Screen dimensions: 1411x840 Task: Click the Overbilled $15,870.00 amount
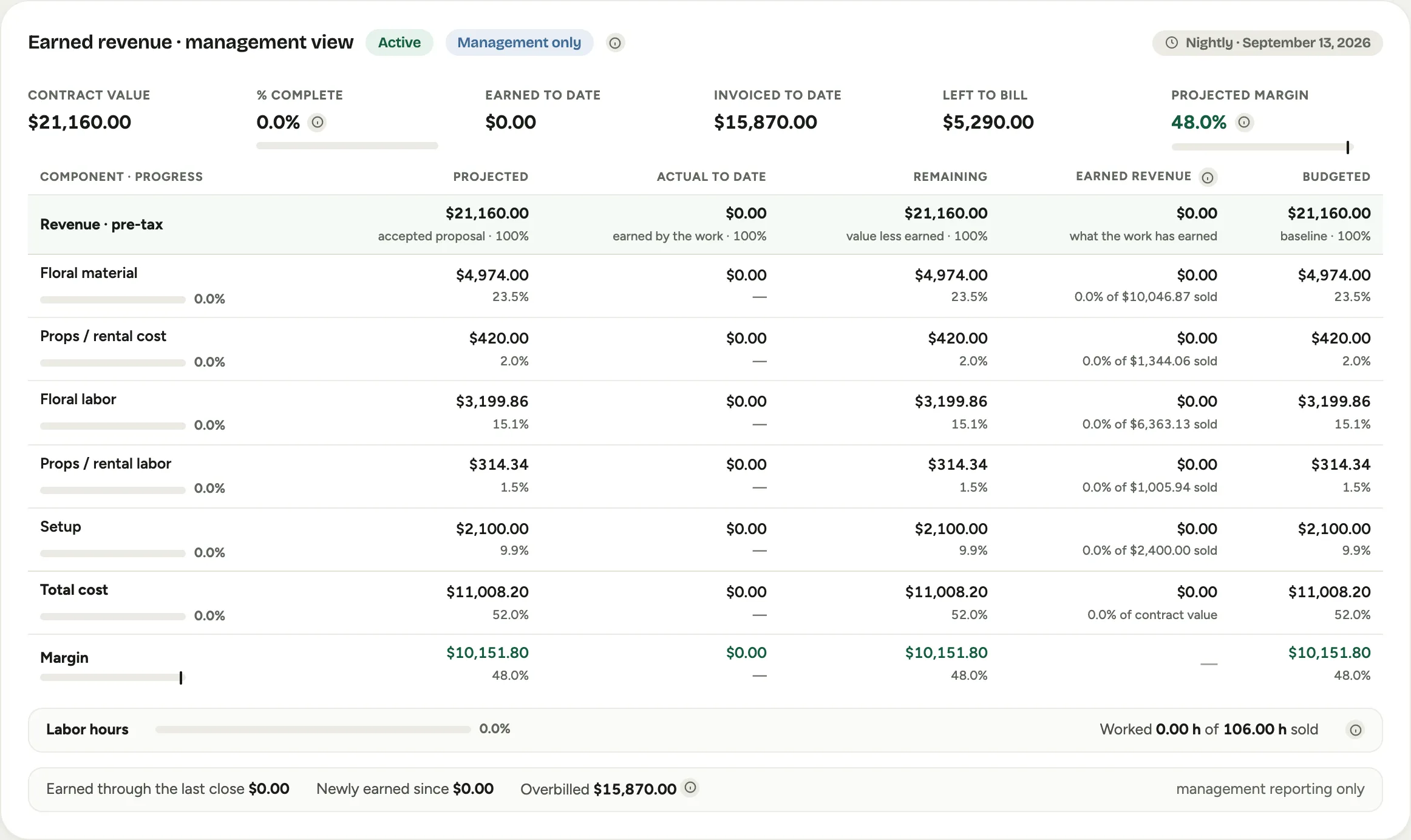pyautogui.click(x=635, y=789)
